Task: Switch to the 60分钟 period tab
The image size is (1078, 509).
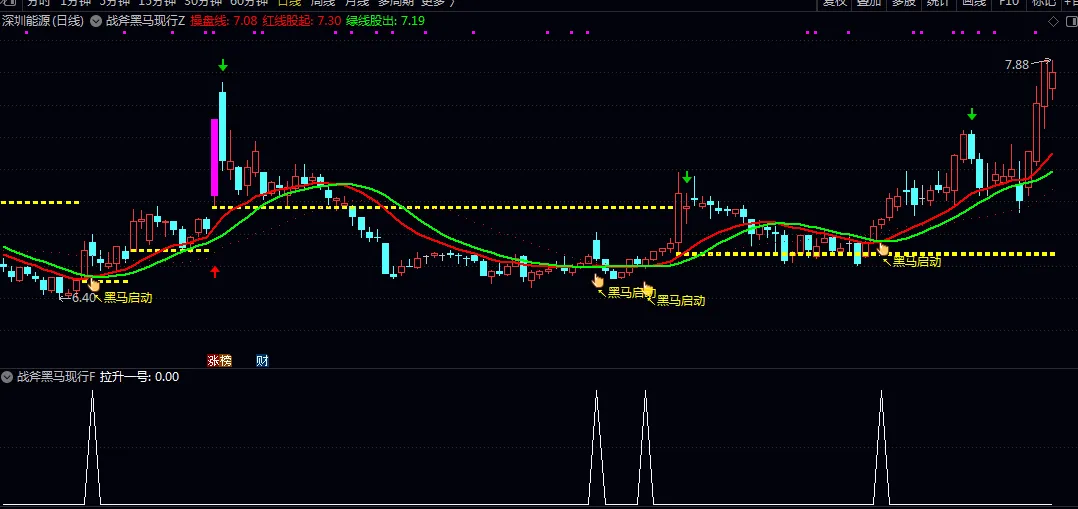Action: pos(249,3)
